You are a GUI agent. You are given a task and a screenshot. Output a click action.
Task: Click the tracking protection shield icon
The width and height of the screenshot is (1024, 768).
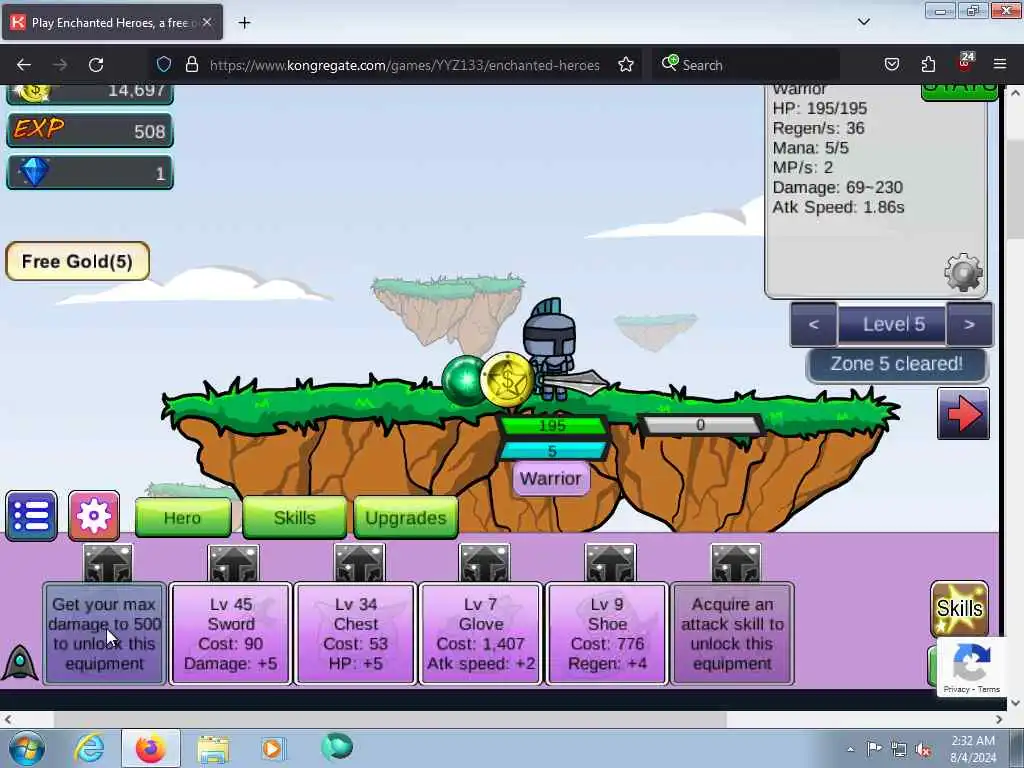point(163,64)
